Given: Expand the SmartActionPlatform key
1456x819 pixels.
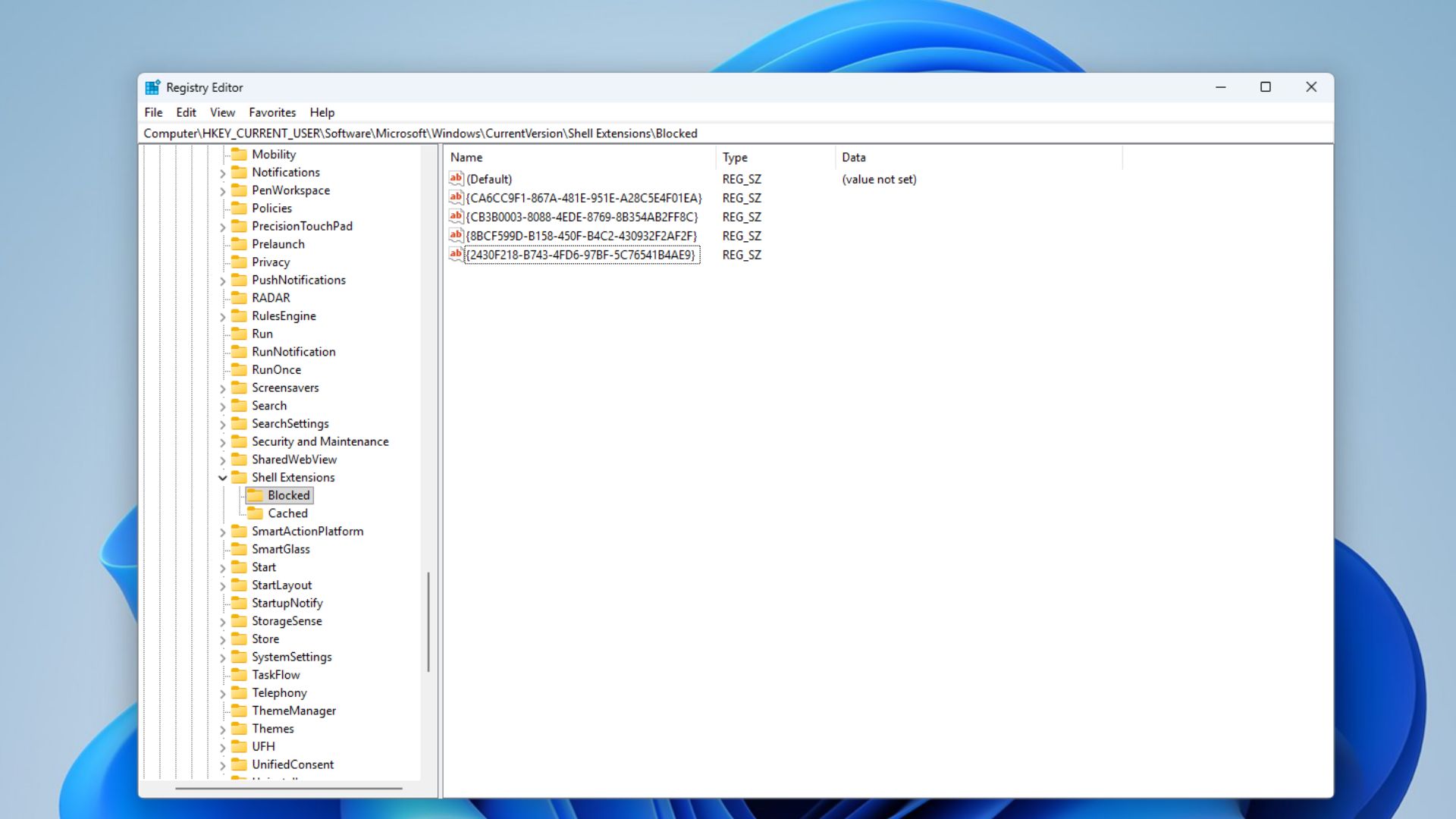Looking at the screenshot, I should (x=222, y=531).
